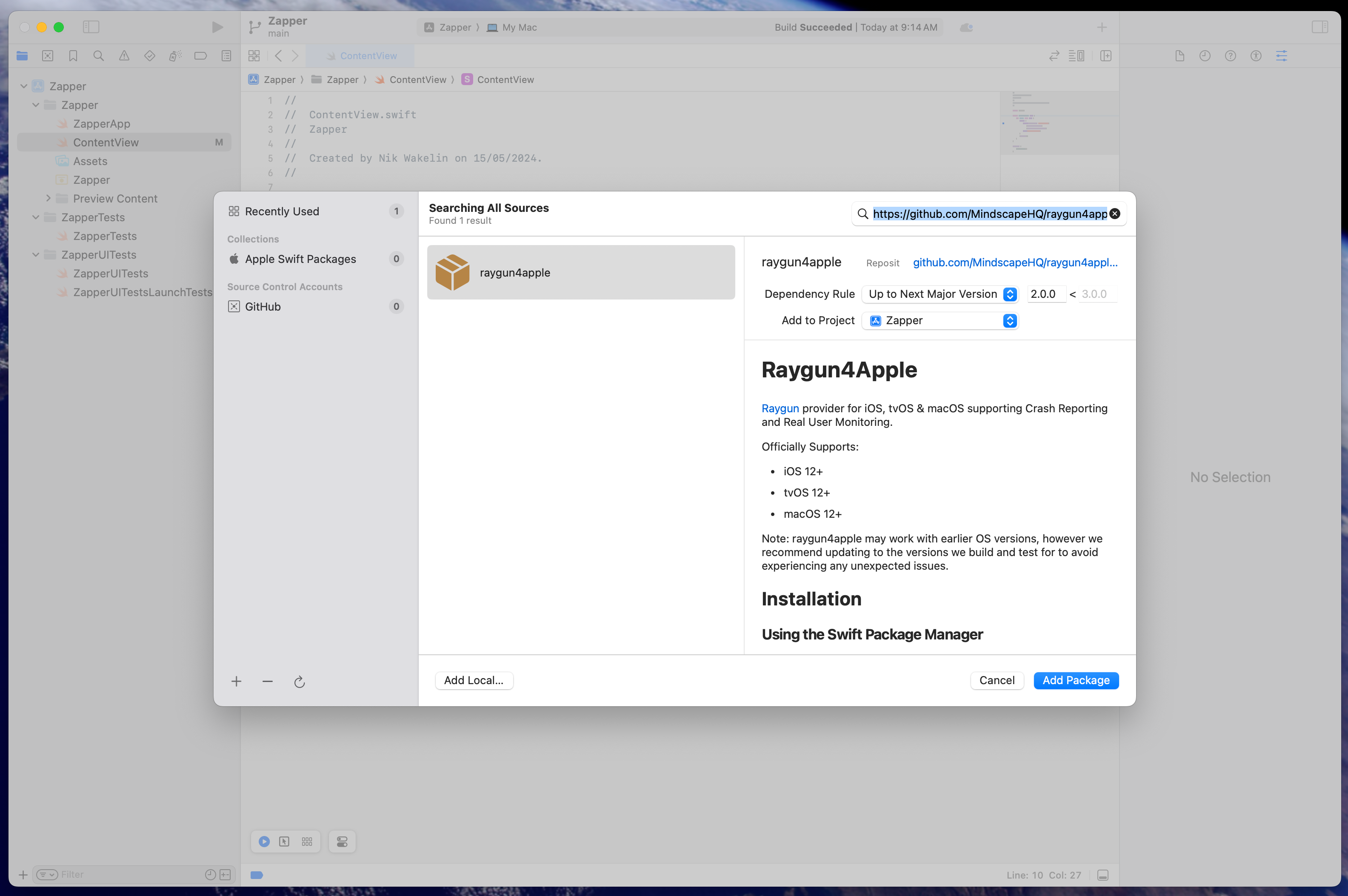Click the source control branch icon
The width and height of the screenshot is (1348, 896).
click(255, 27)
